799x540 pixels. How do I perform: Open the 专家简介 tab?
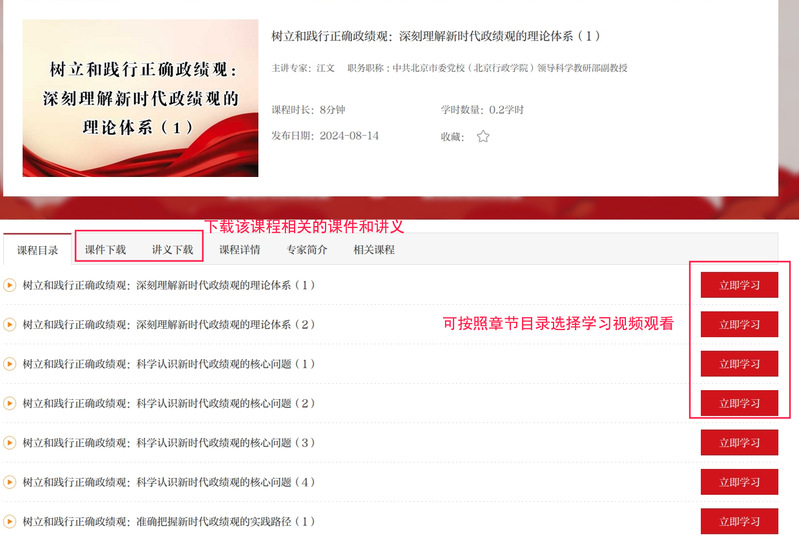tap(307, 250)
